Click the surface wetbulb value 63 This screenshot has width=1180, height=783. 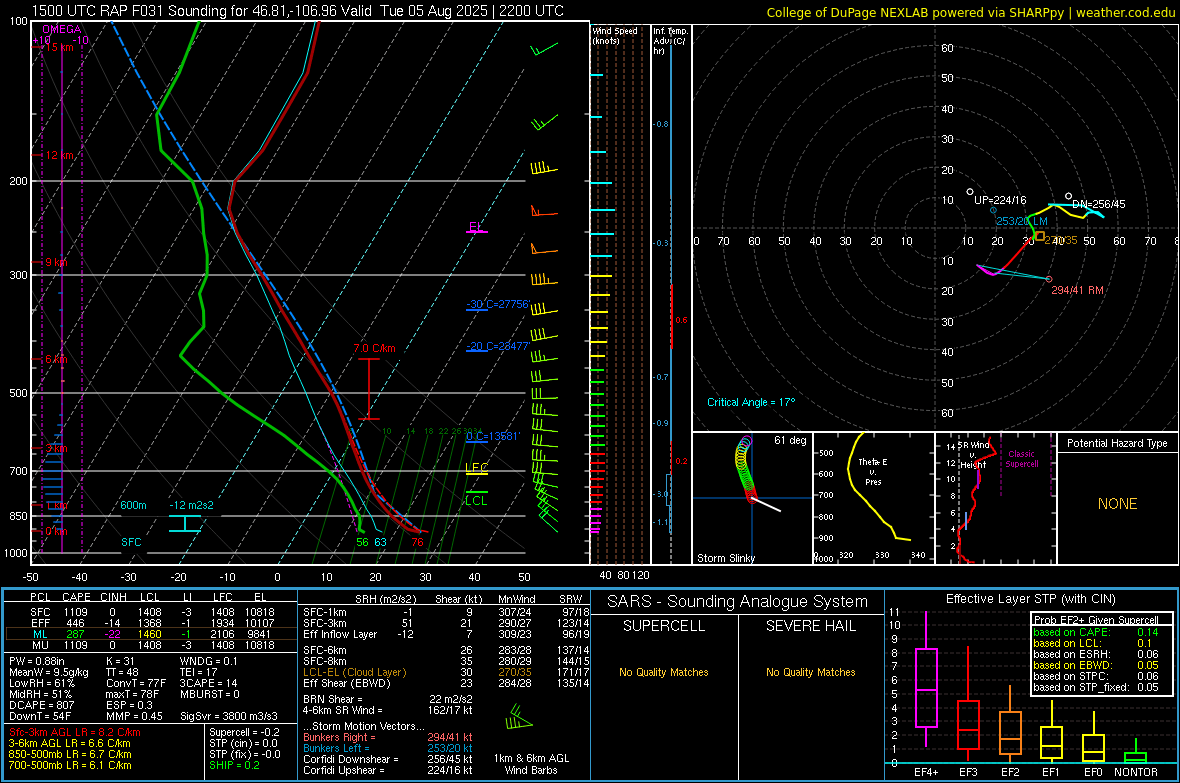380,542
